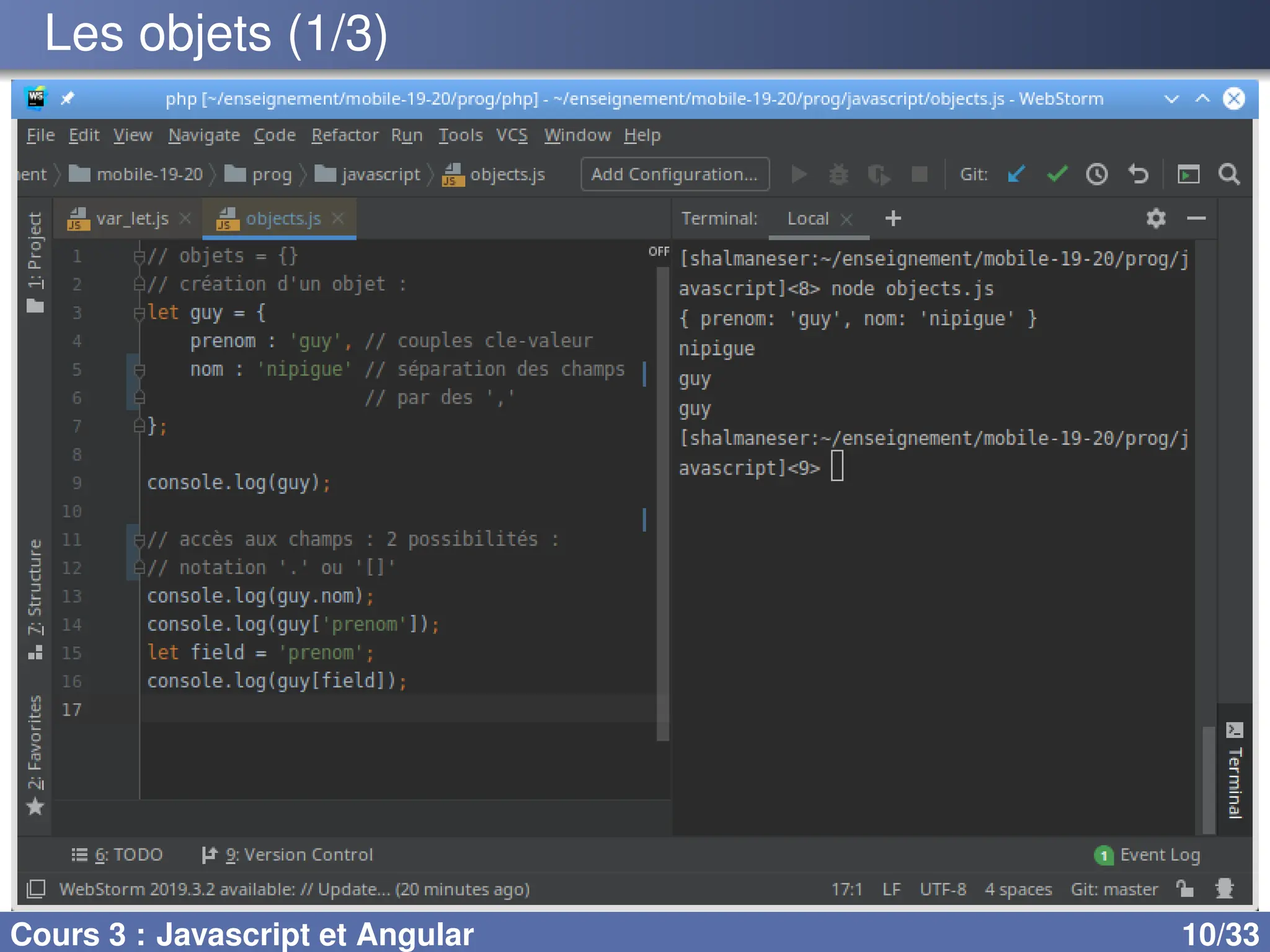
Task: Open the Refactor menu
Action: click(345, 135)
